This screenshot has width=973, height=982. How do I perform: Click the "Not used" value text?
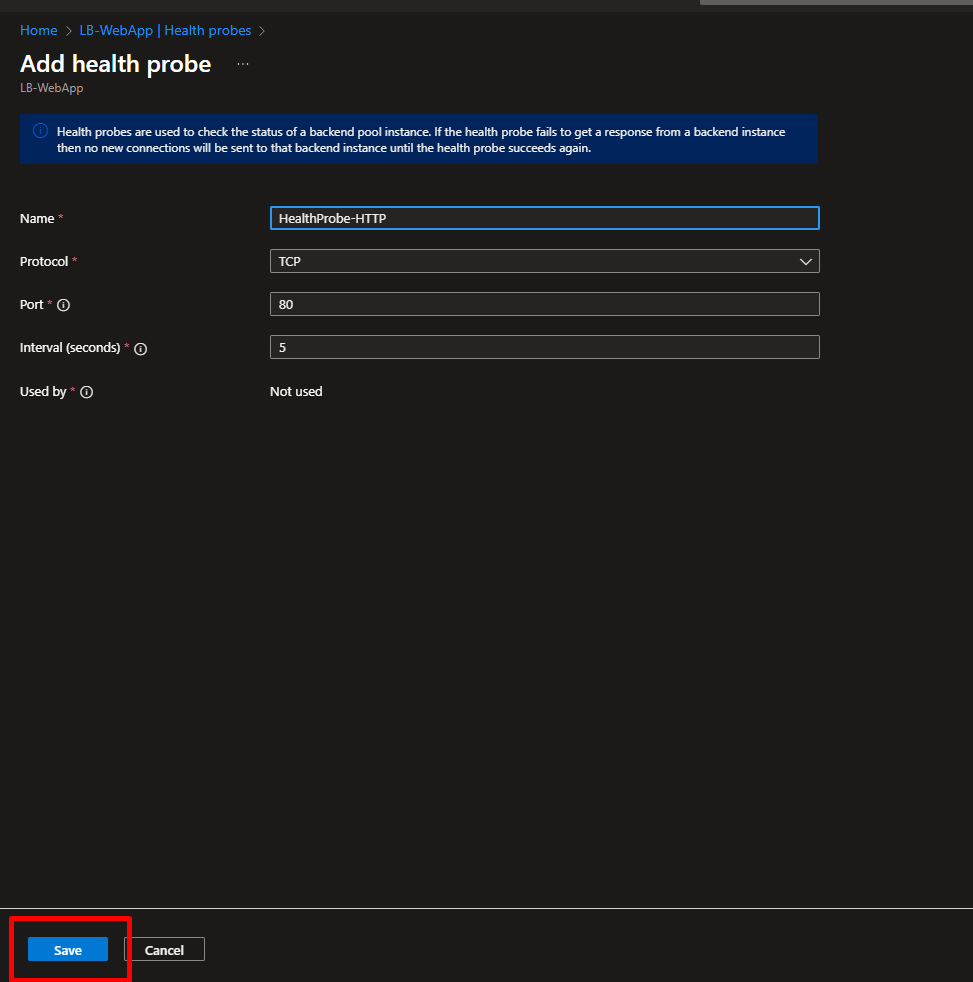click(296, 392)
